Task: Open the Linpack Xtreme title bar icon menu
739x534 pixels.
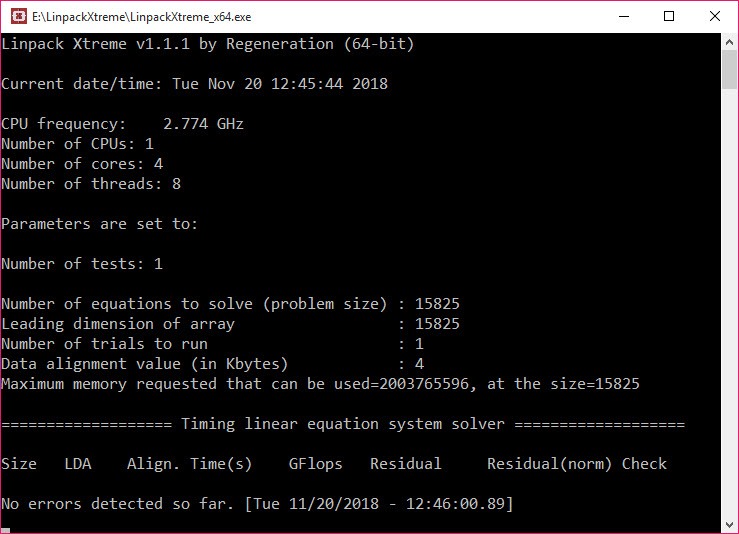Action: 18,16
